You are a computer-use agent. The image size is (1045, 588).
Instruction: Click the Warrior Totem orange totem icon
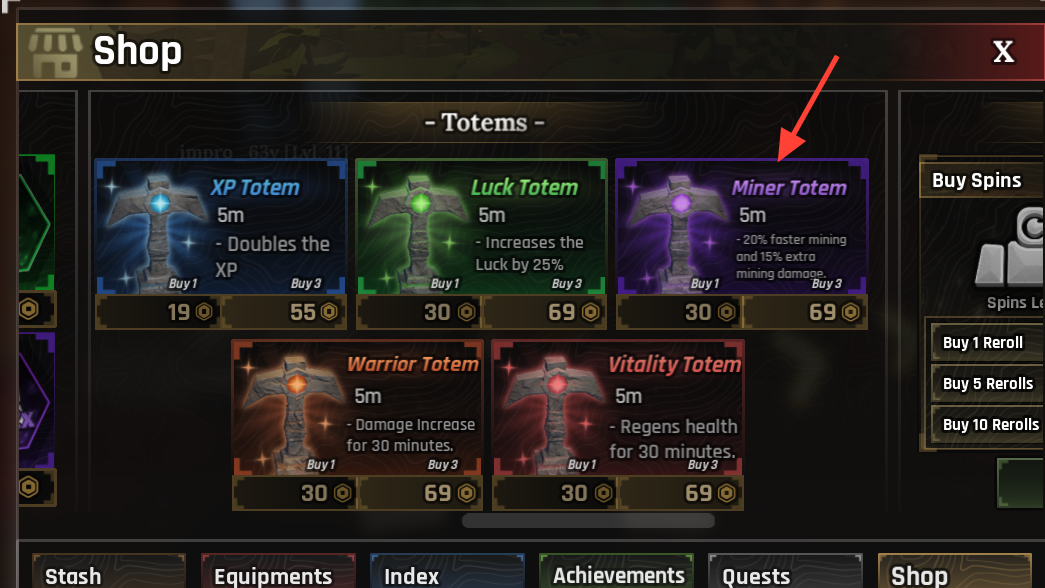[295, 410]
